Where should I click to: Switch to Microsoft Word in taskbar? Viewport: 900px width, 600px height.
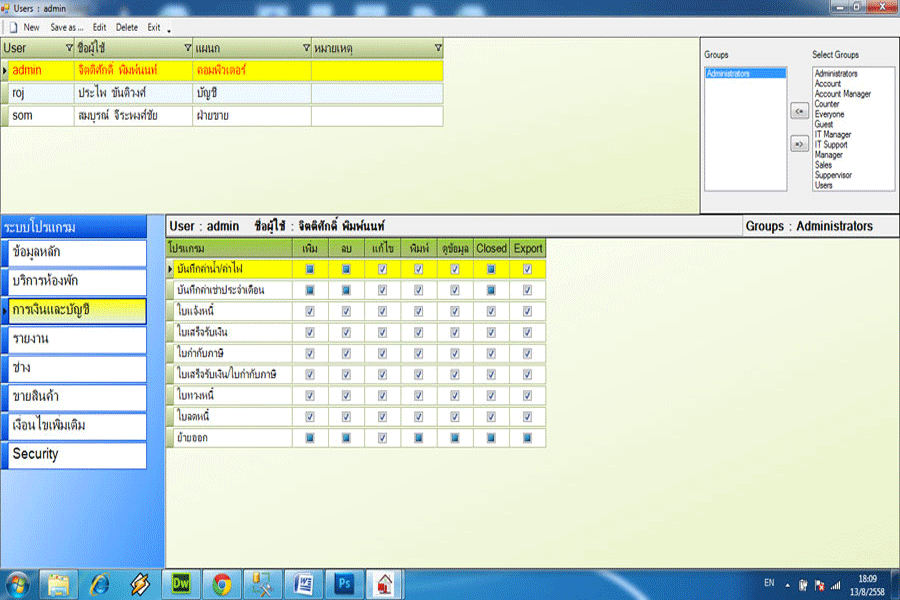tap(303, 581)
